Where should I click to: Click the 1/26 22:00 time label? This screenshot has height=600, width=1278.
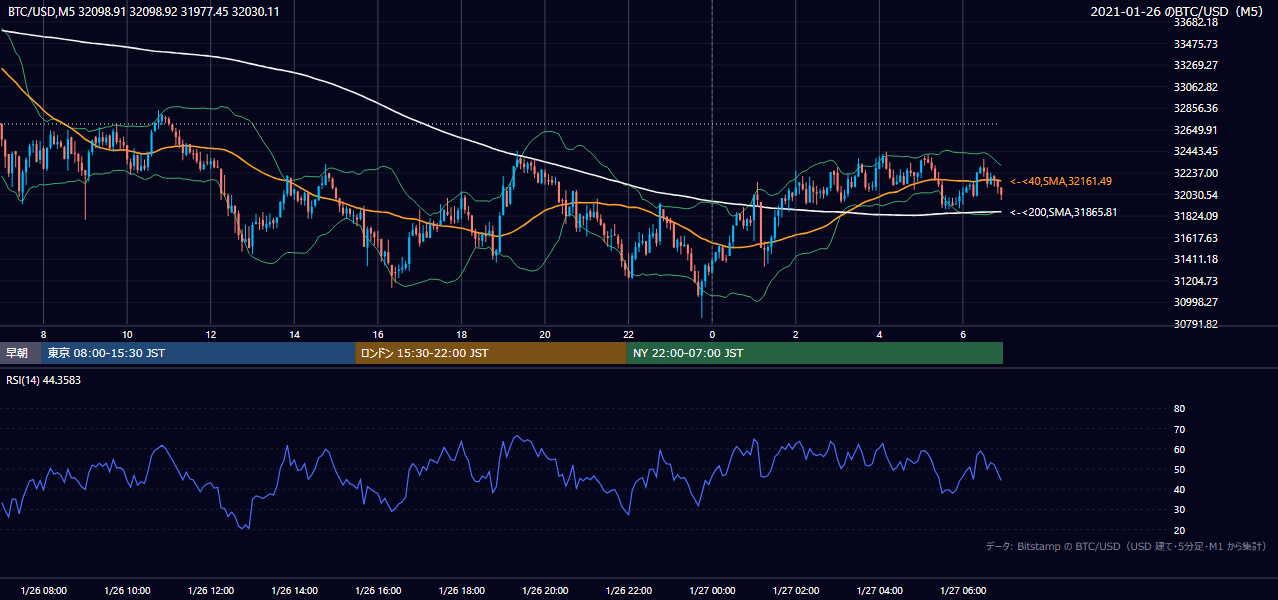(629, 591)
